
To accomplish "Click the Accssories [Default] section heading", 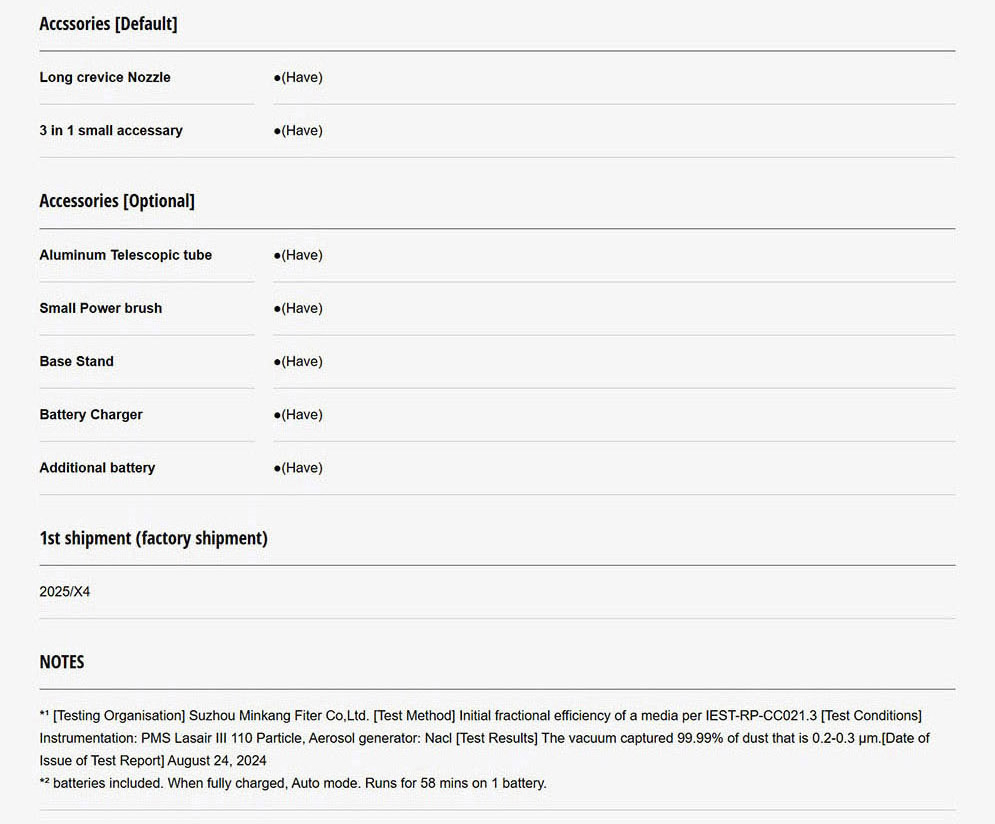I will (x=108, y=24).
